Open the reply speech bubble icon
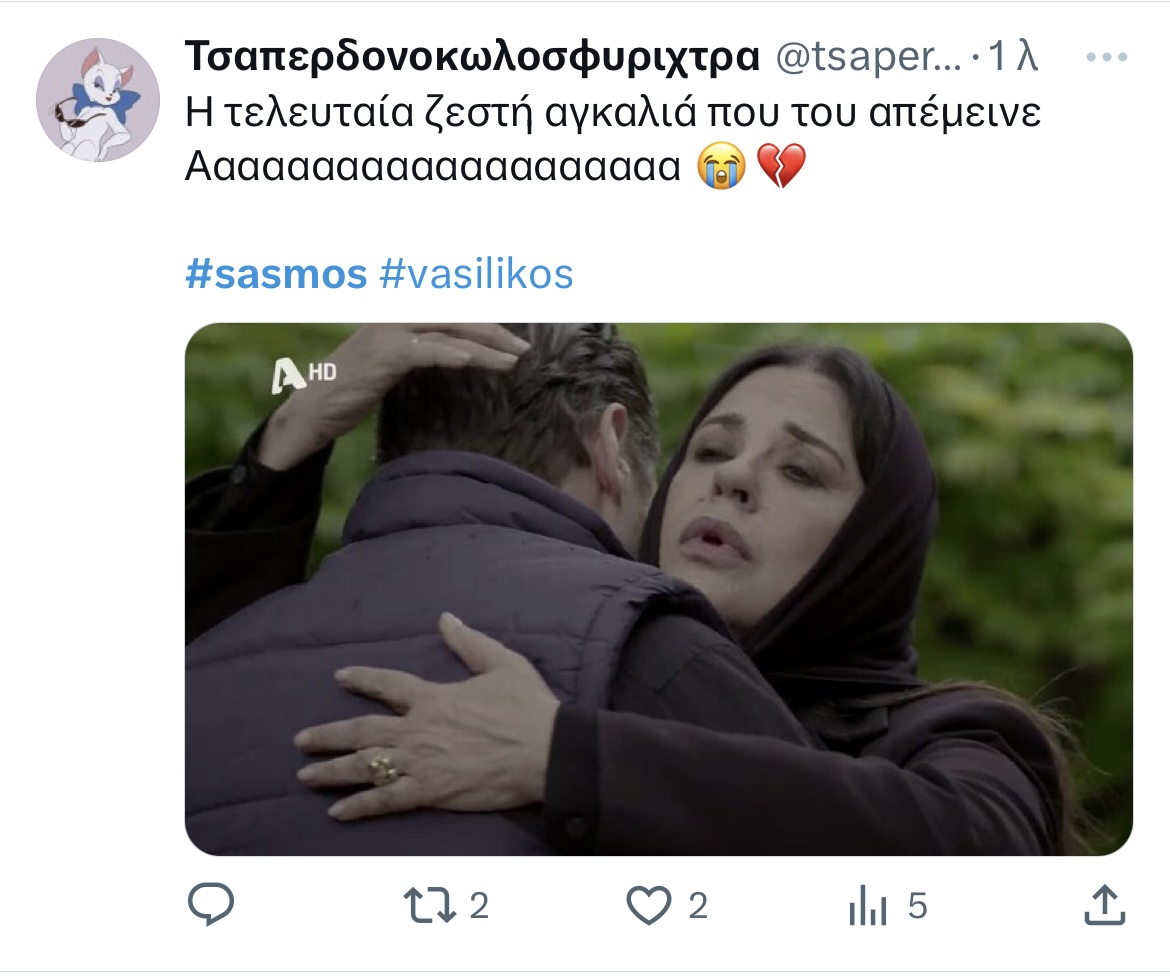 tap(211, 905)
